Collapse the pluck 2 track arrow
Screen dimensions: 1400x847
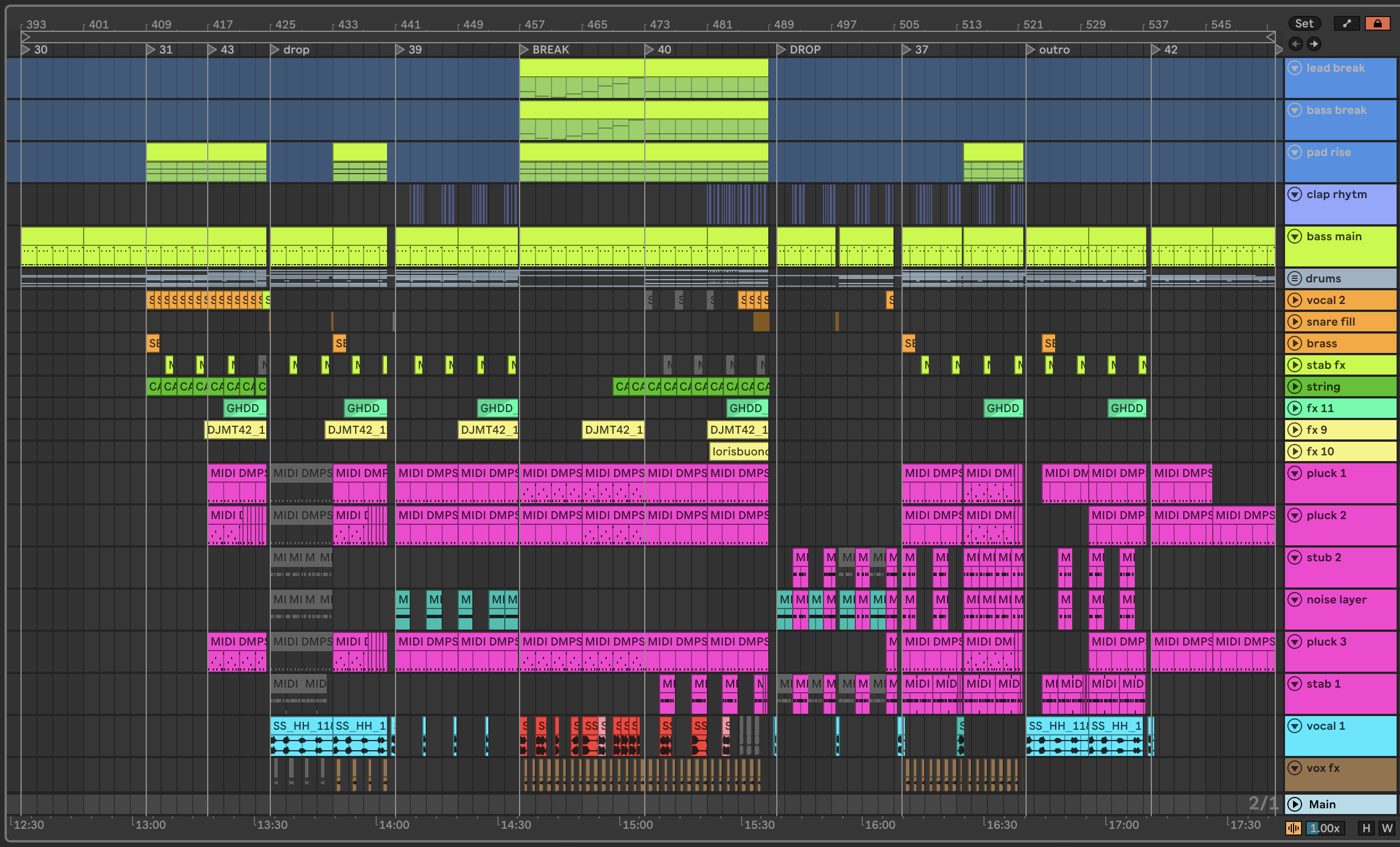tap(1295, 515)
